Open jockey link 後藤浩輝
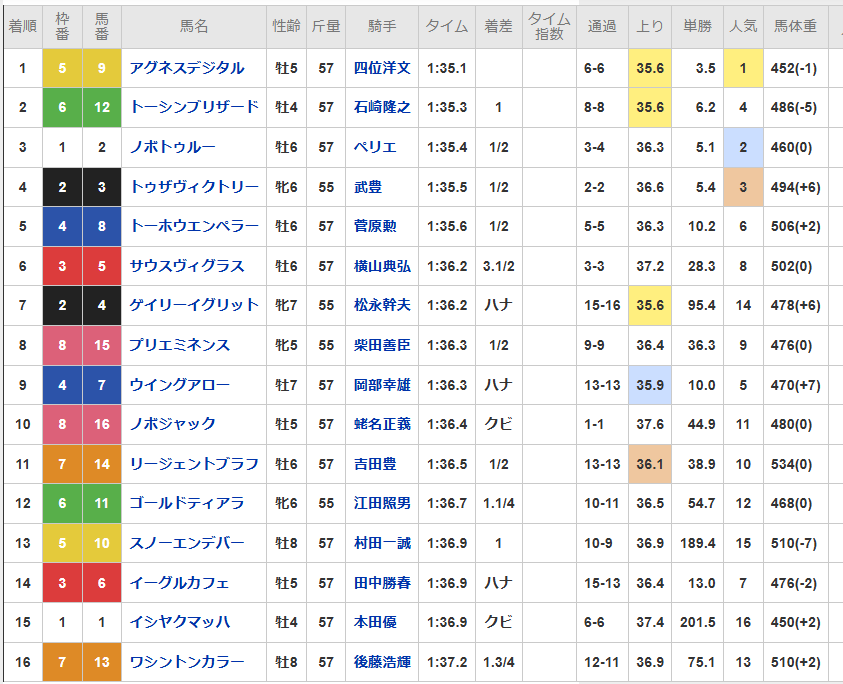 click(x=382, y=662)
